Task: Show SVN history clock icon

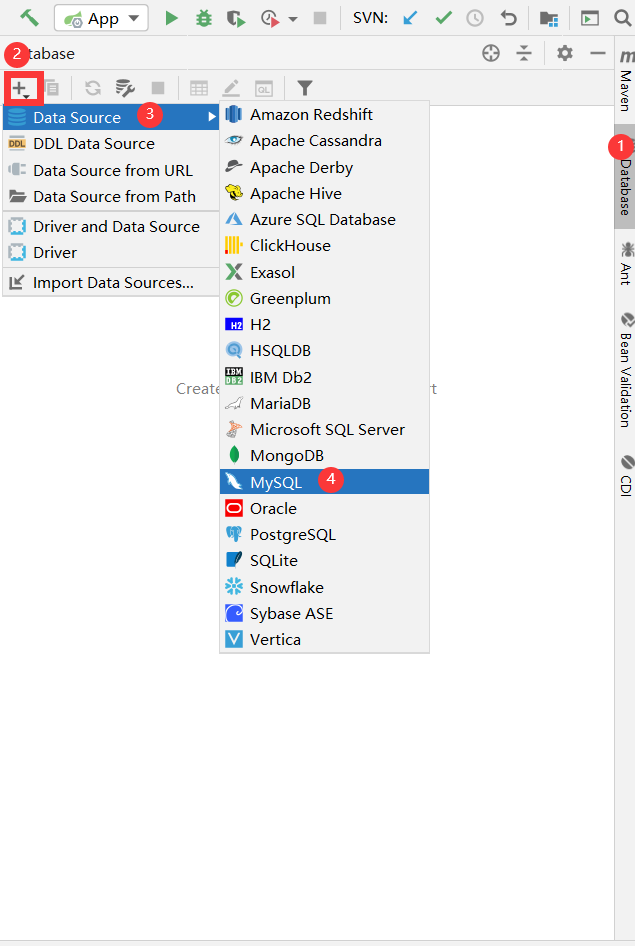Action: click(x=475, y=19)
